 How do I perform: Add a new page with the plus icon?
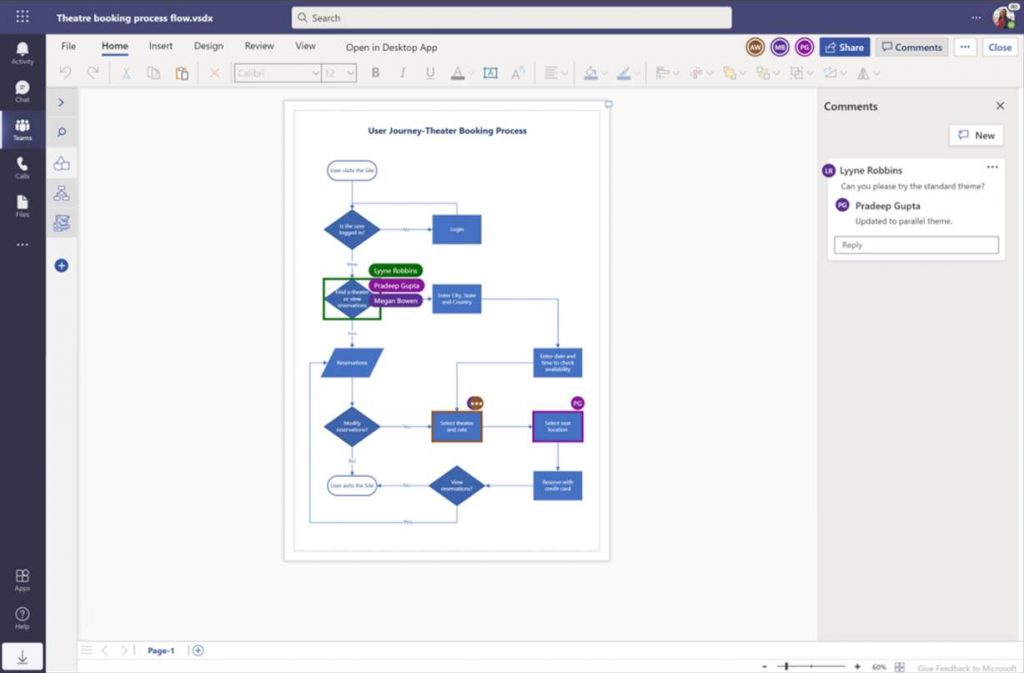click(x=197, y=650)
